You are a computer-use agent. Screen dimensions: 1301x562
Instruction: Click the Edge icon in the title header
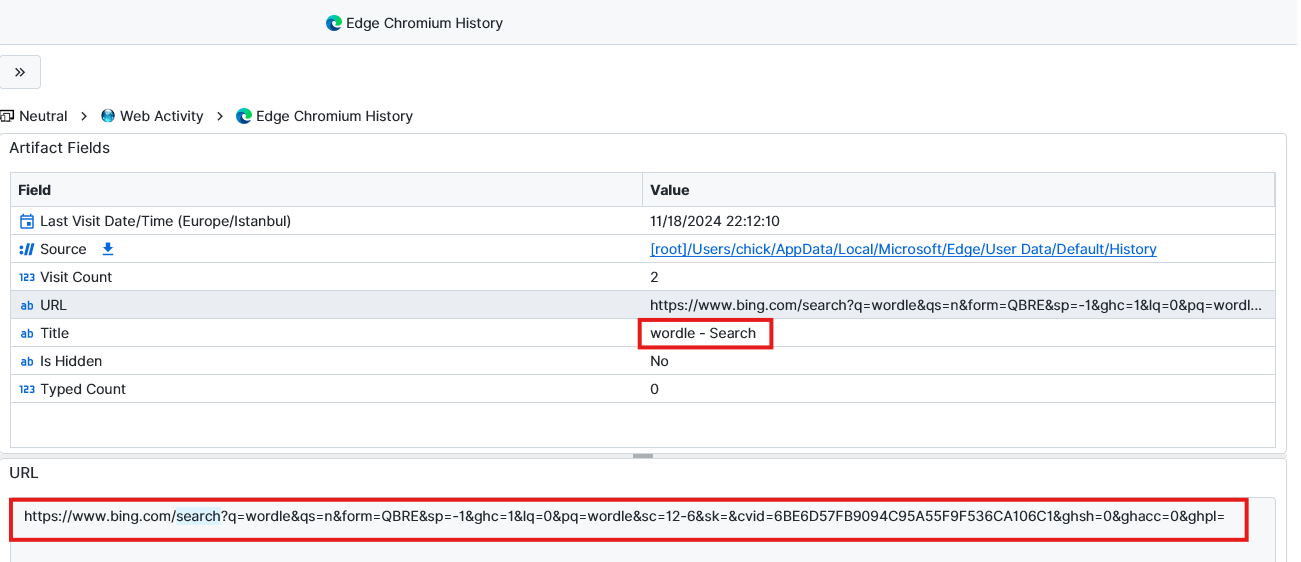click(x=334, y=23)
